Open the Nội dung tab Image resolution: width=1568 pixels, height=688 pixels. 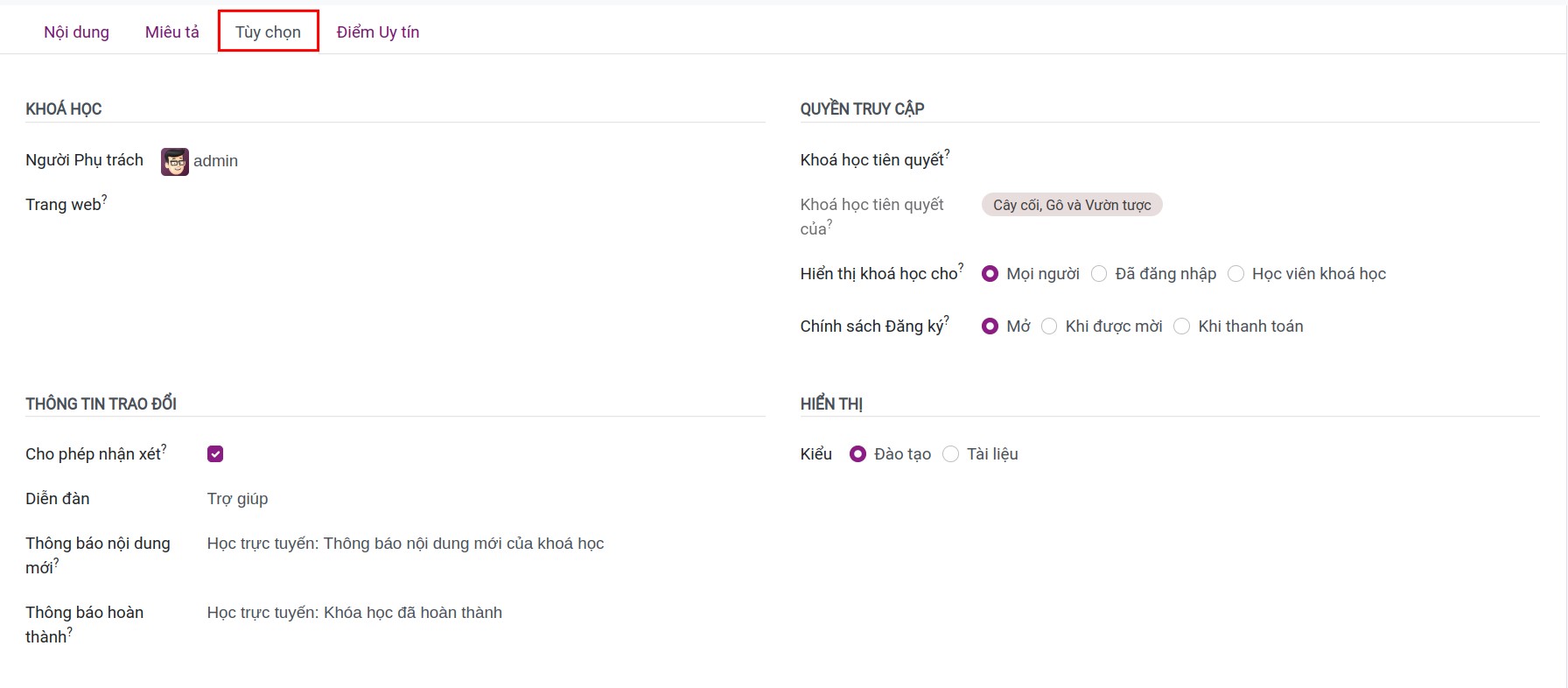(x=77, y=32)
